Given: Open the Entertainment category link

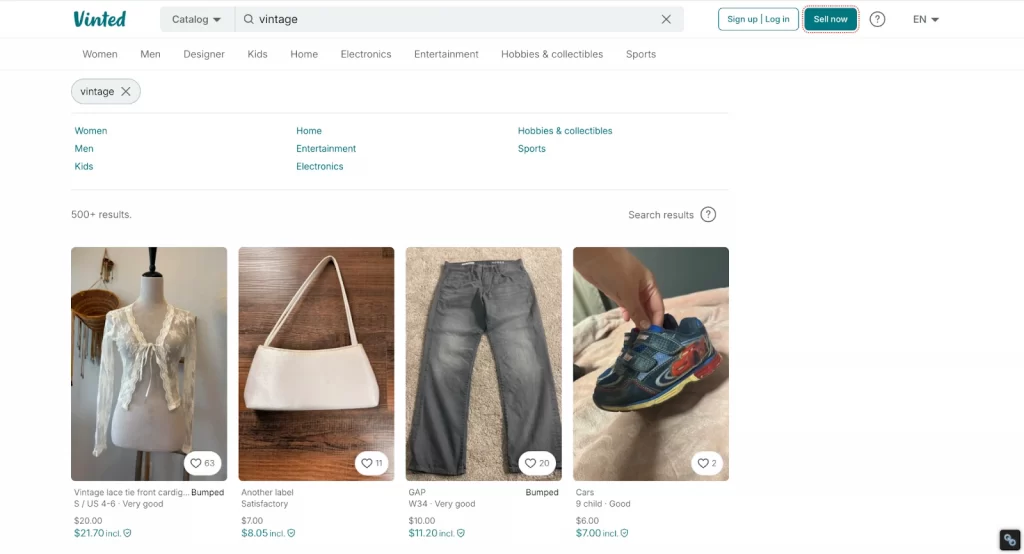Looking at the screenshot, I should pyautogui.click(x=326, y=149).
